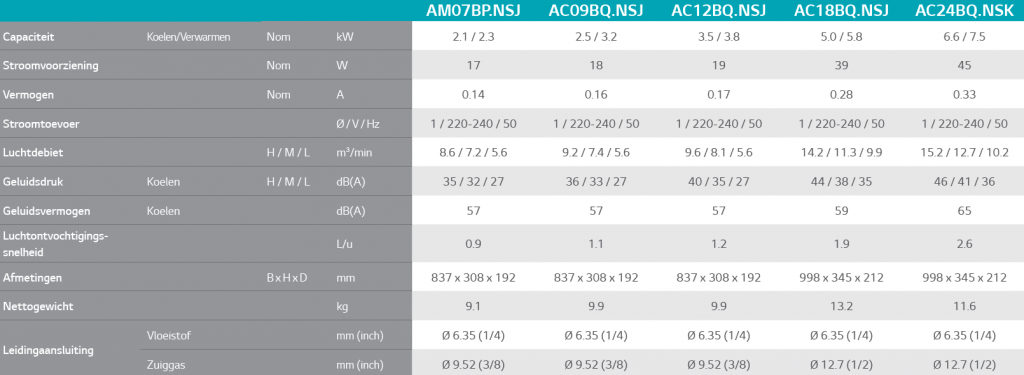
Task: Click the Geluidsdruk row label
Action: [33, 182]
